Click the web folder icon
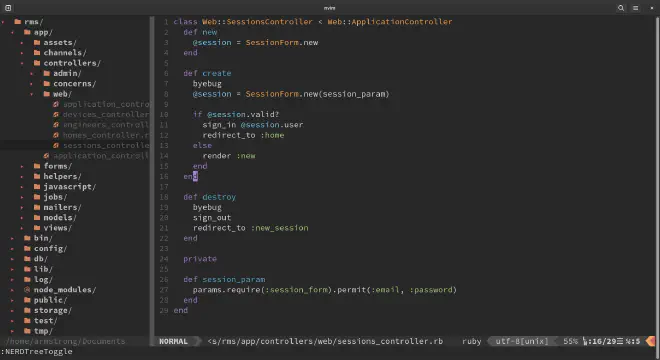 click(x=47, y=94)
